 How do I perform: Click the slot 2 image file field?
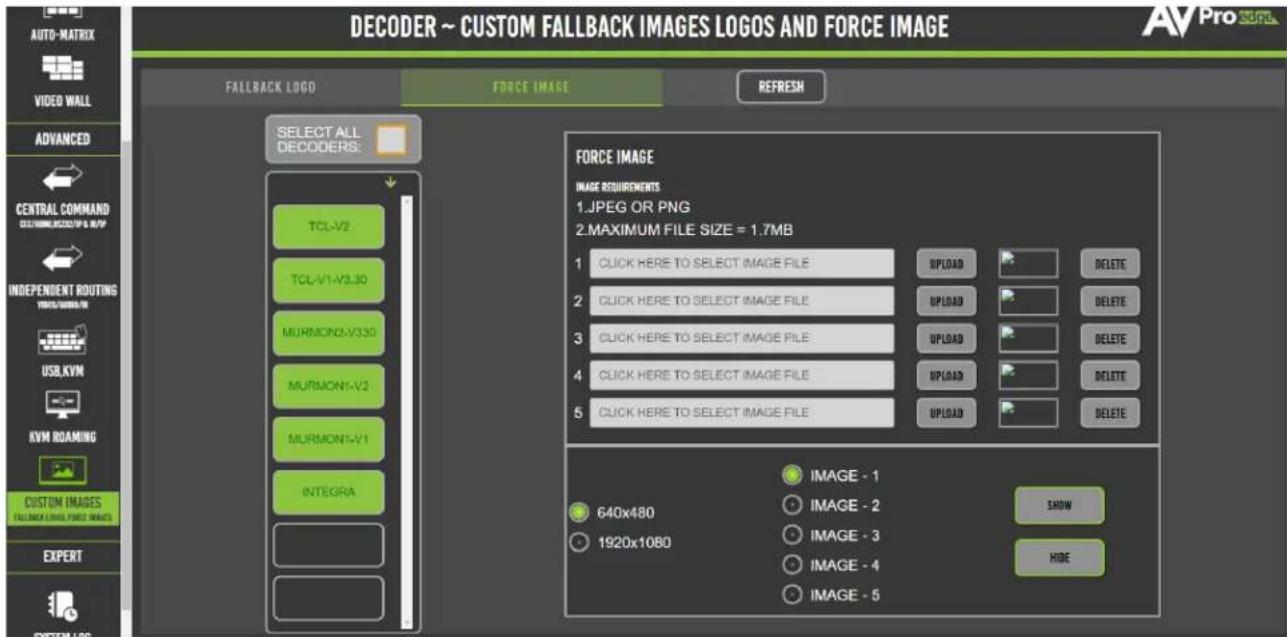(741, 301)
